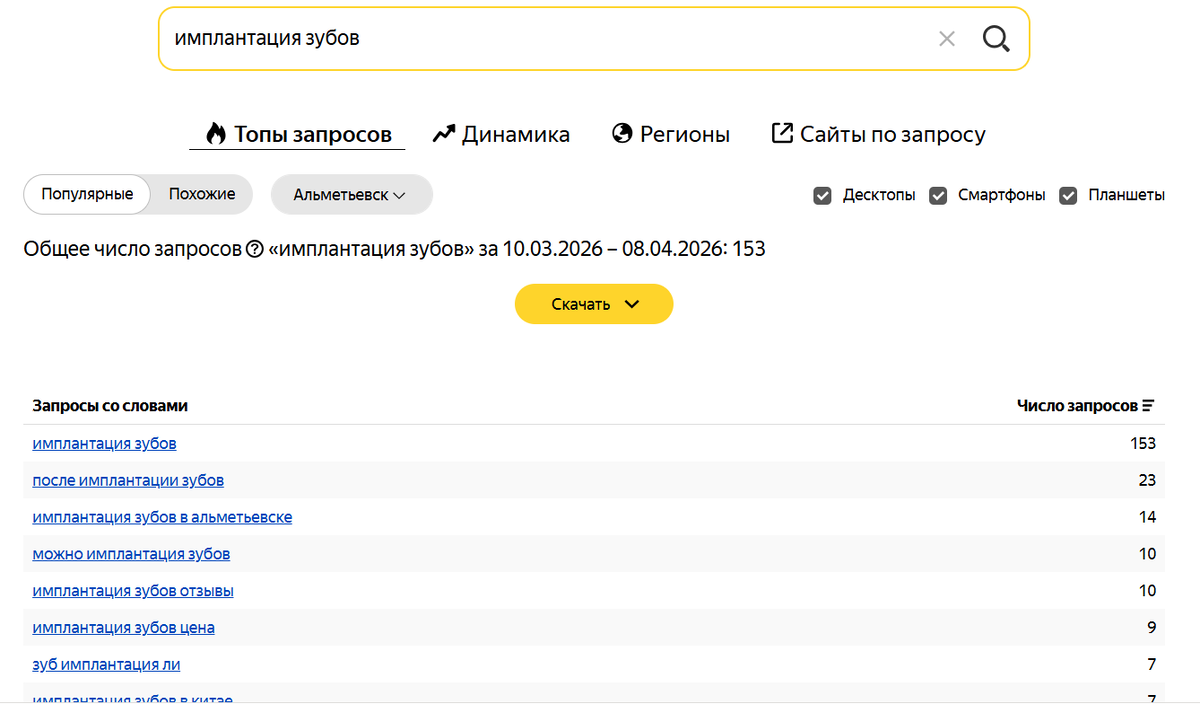Click the magnifying glass search icon

click(996, 39)
